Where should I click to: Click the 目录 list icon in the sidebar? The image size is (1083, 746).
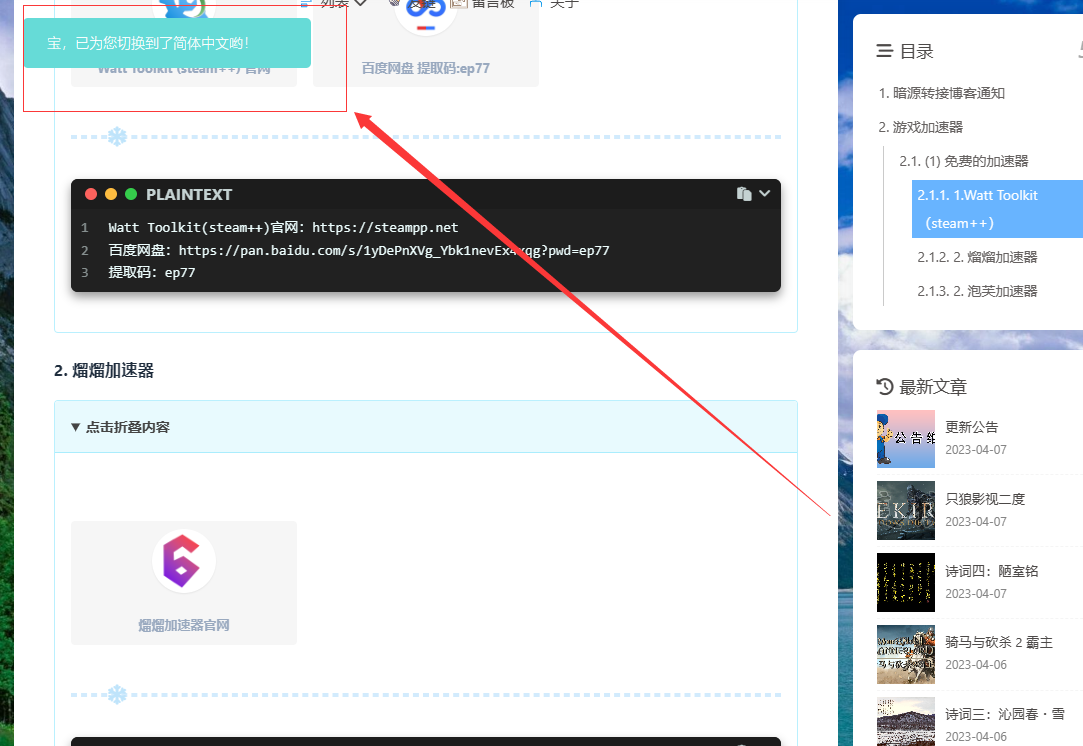pos(884,51)
